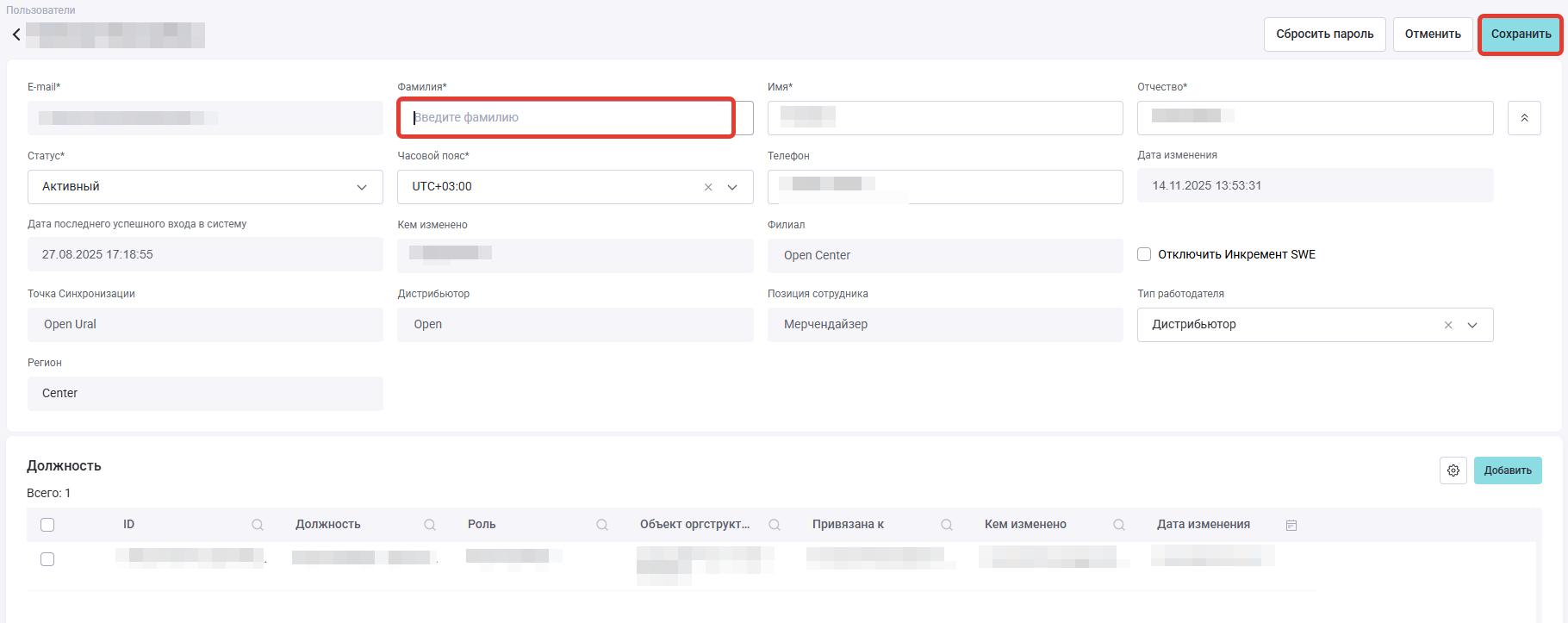Select all rows via header checkbox

pos(47,525)
